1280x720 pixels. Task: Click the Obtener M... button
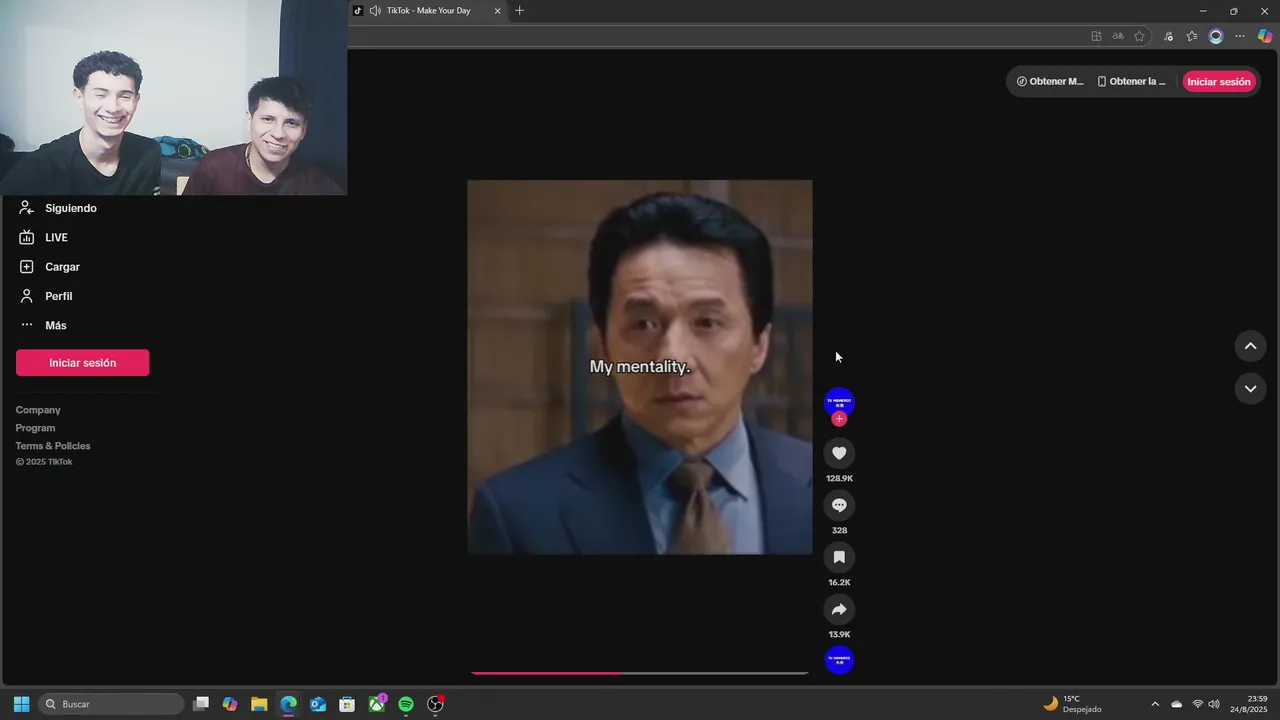point(1050,82)
